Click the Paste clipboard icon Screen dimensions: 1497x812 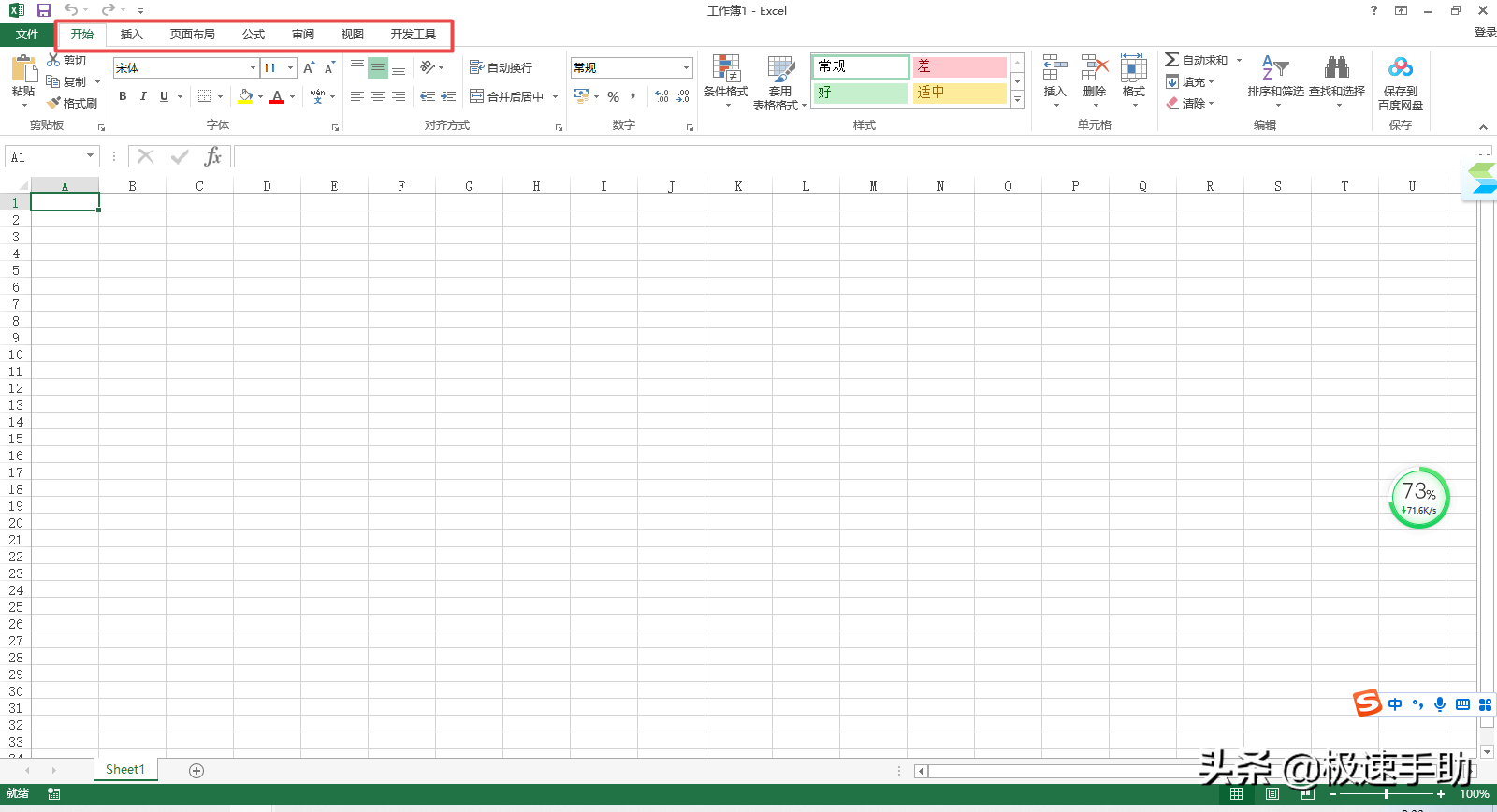pyautogui.click(x=23, y=69)
